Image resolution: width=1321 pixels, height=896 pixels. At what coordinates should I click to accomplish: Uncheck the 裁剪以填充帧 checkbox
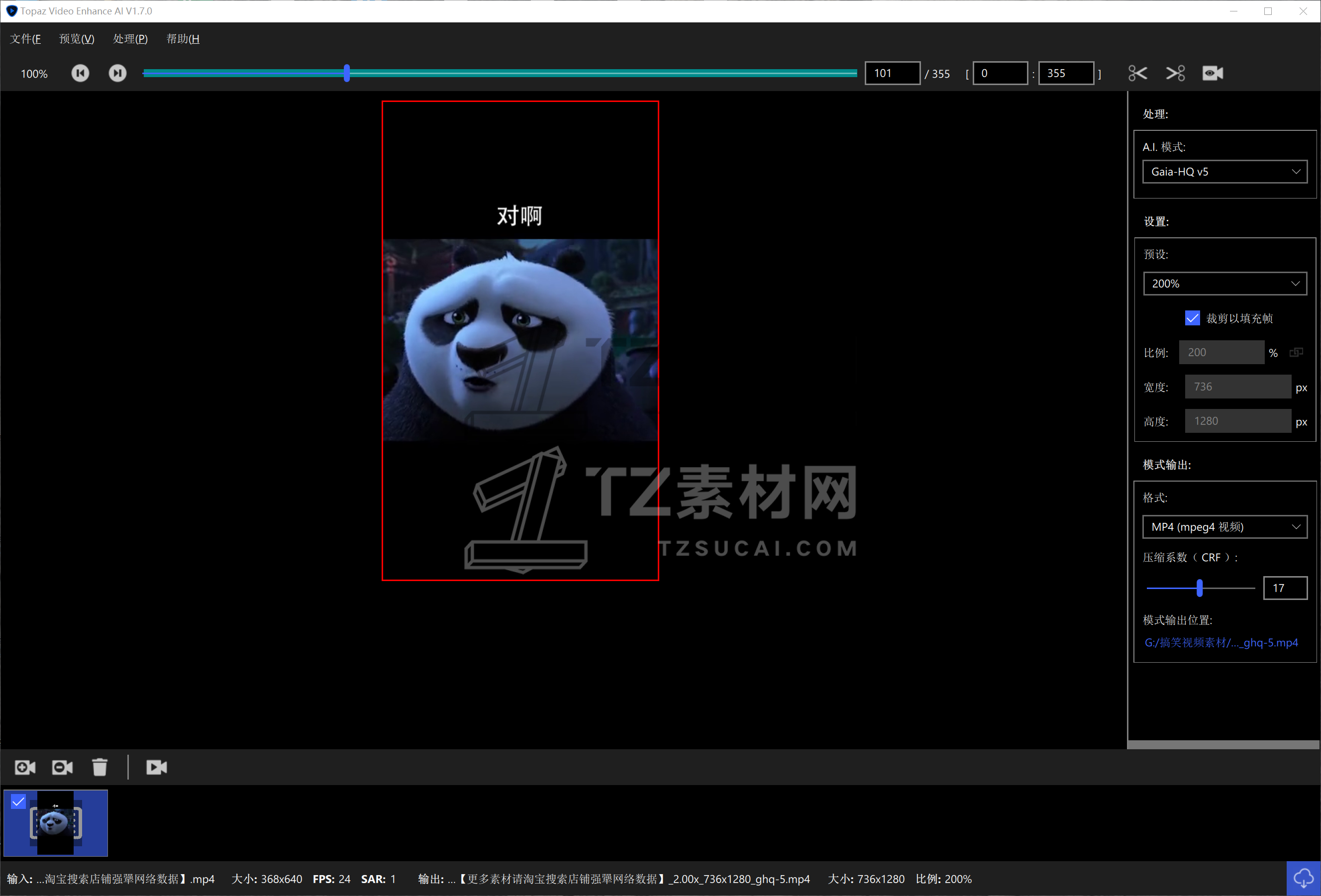point(1193,318)
